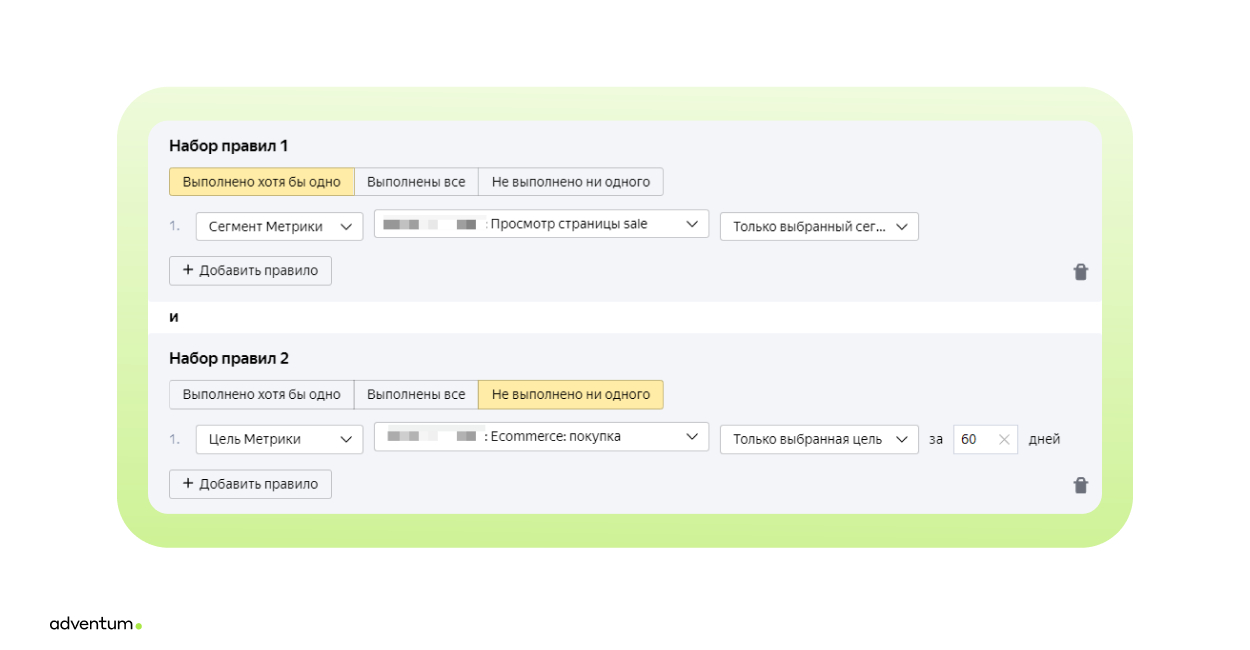Select 'Выполнены все' in rule set 1

[x=416, y=182]
